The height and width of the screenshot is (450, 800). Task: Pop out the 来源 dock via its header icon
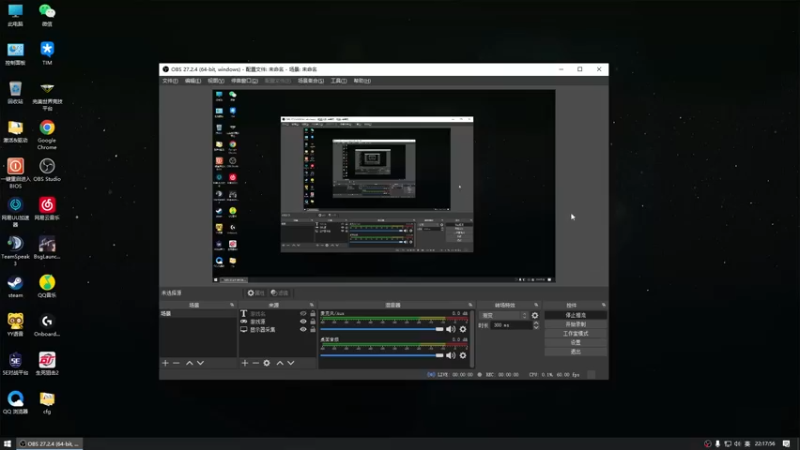[312, 305]
